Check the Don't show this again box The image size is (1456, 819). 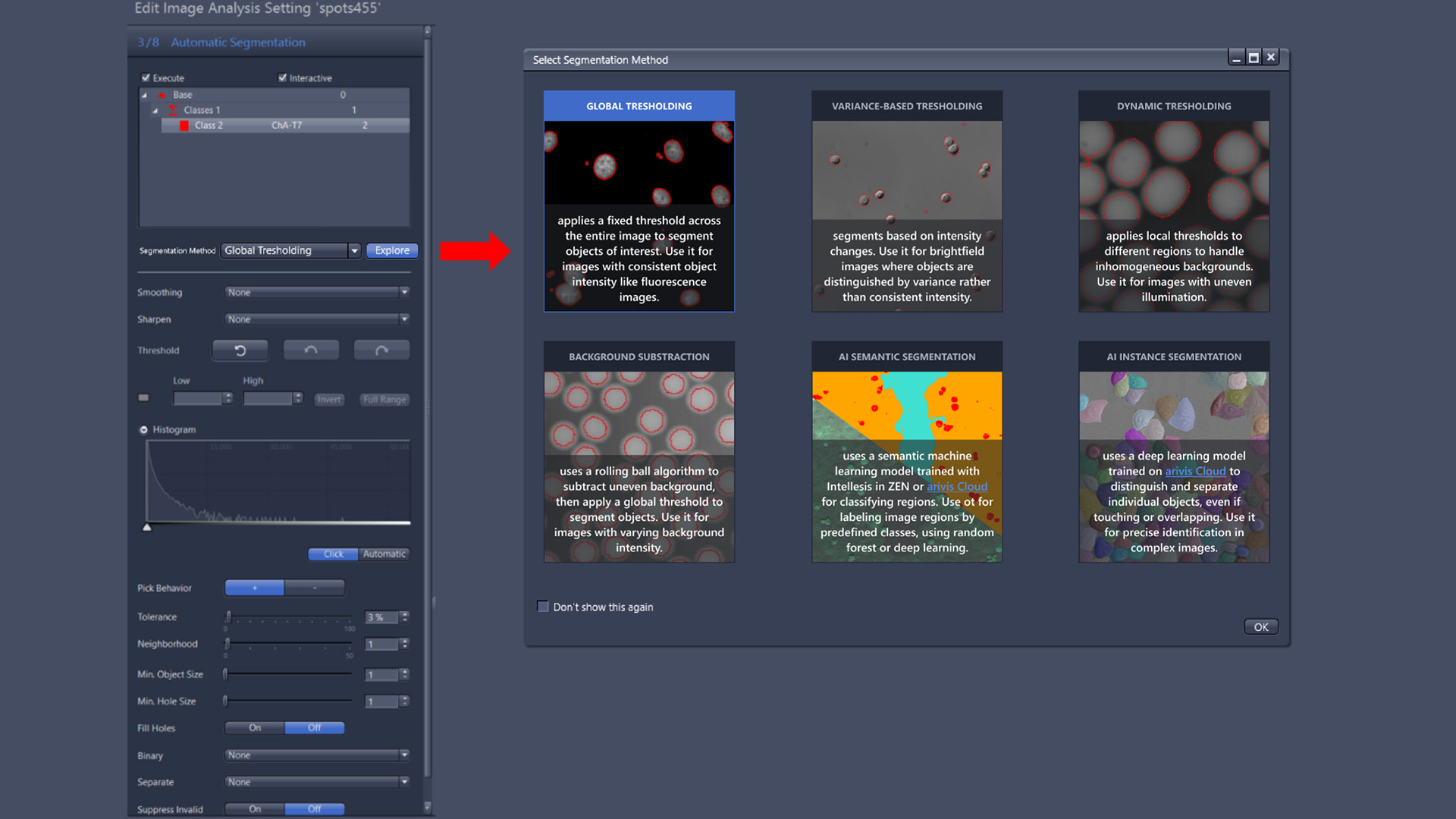pyautogui.click(x=543, y=607)
